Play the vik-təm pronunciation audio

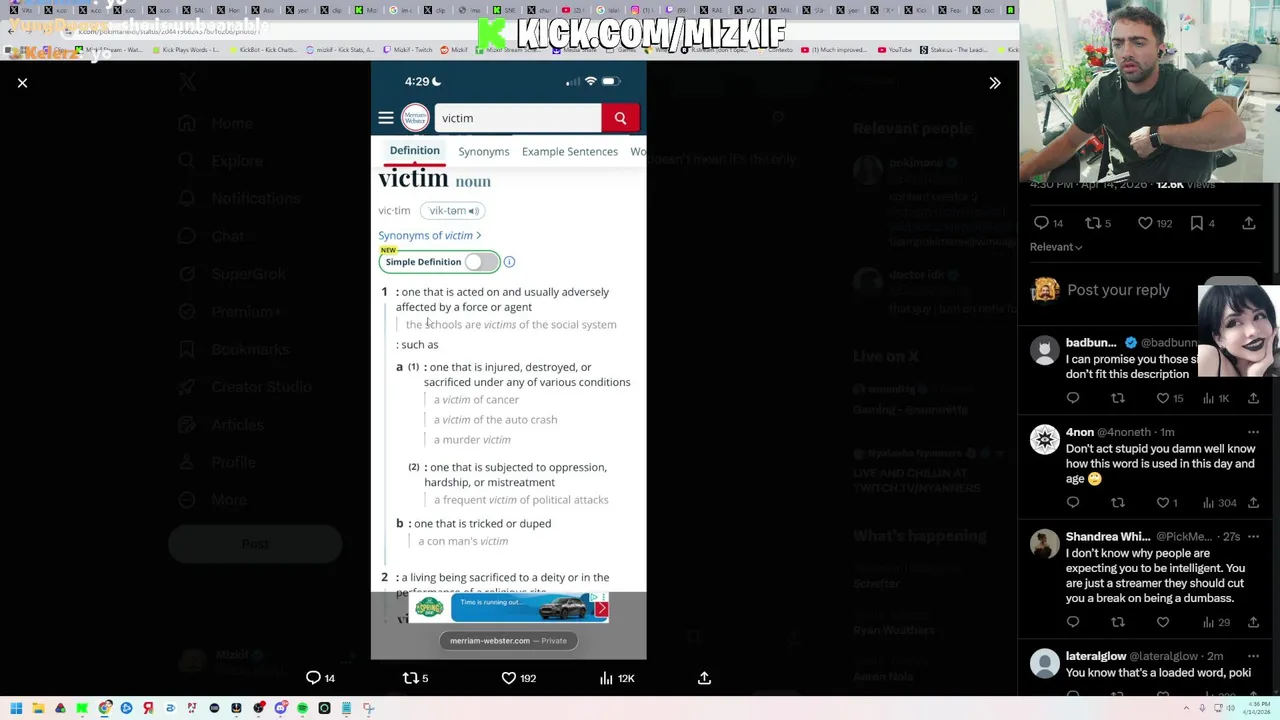[x=453, y=211]
